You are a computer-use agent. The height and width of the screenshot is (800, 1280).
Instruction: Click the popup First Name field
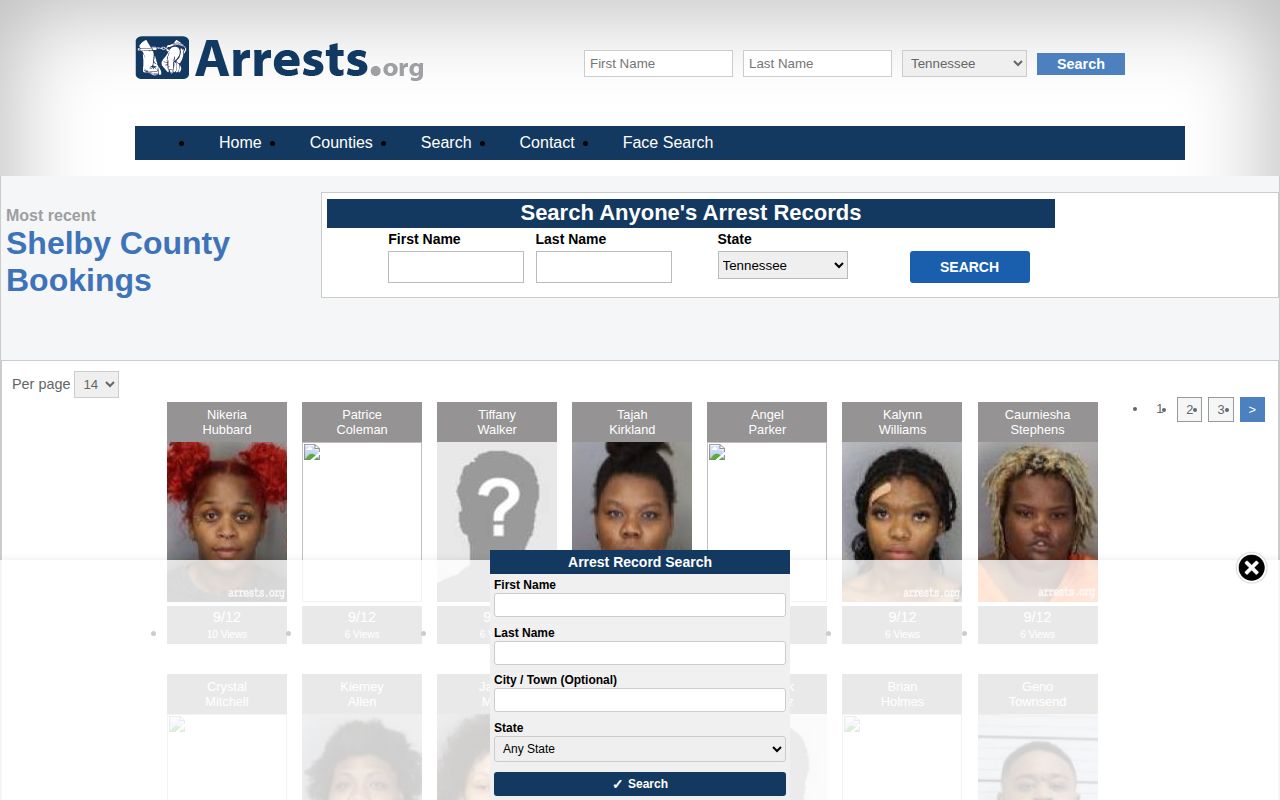(640, 605)
